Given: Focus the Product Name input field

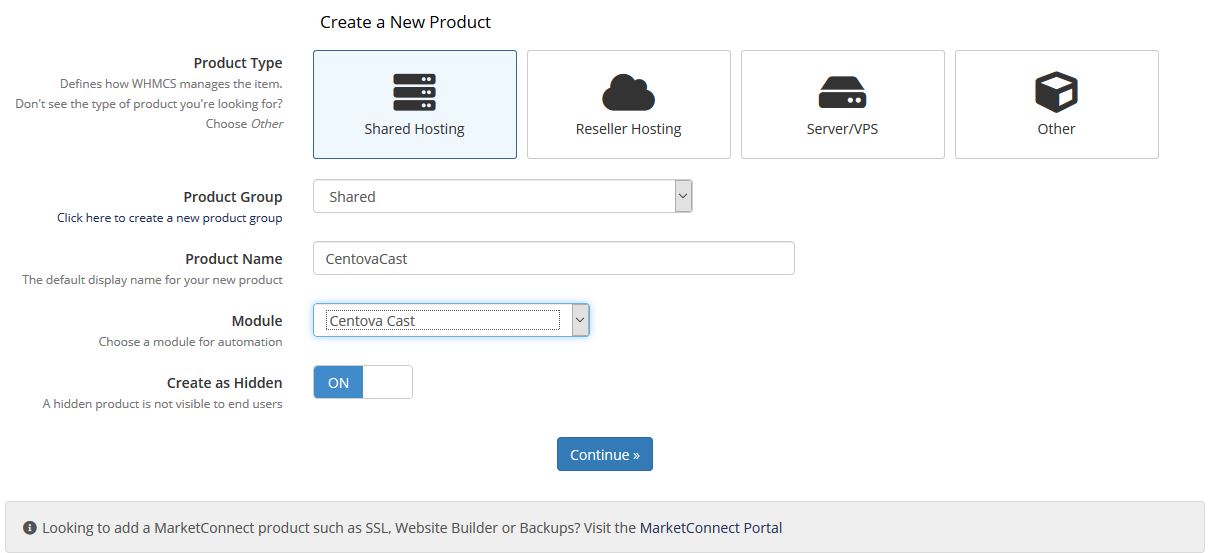Looking at the screenshot, I should point(554,258).
